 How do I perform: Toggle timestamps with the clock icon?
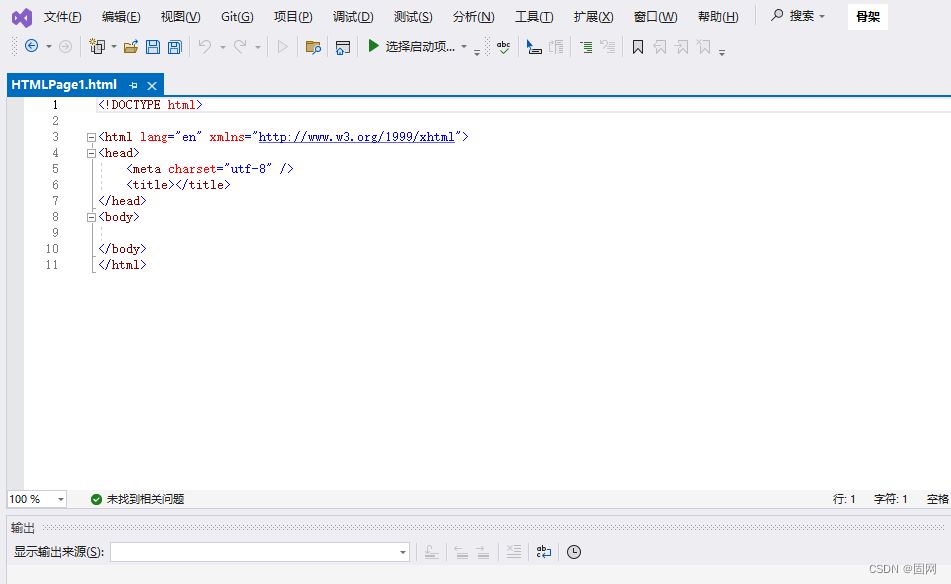(573, 551)
